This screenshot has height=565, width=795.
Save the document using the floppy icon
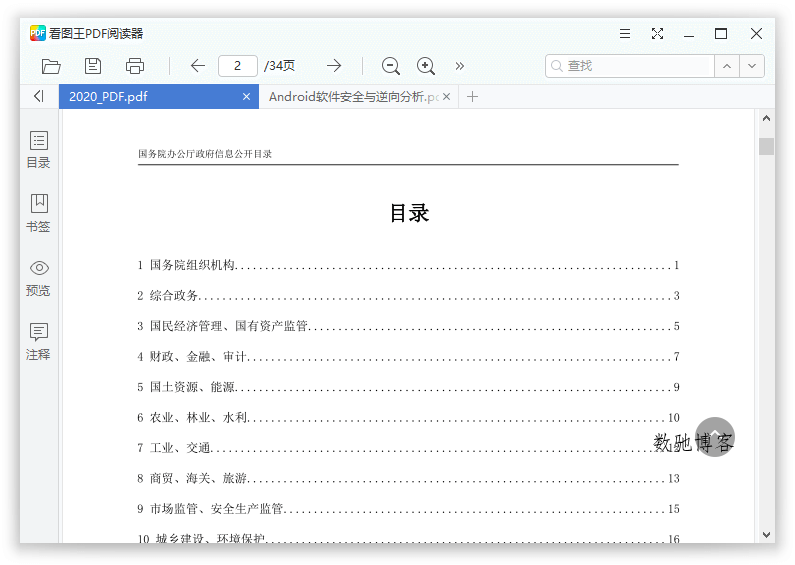pyautogui.click(x=93, y=66)
